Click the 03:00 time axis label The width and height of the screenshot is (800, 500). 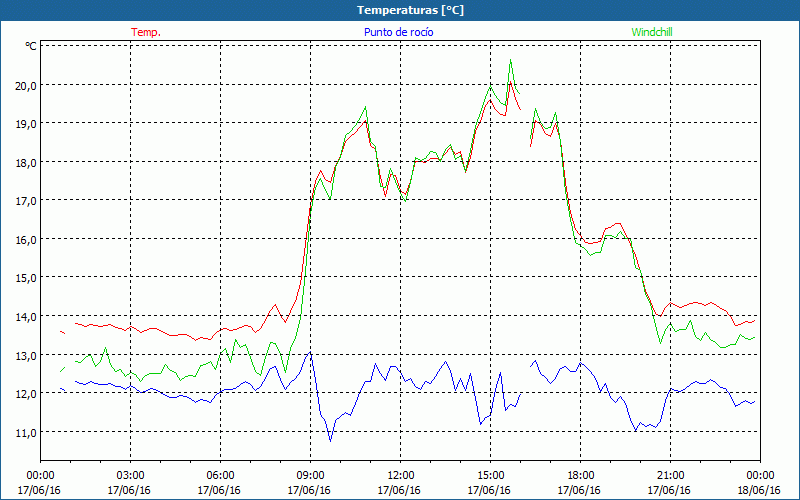pos(131,475)
